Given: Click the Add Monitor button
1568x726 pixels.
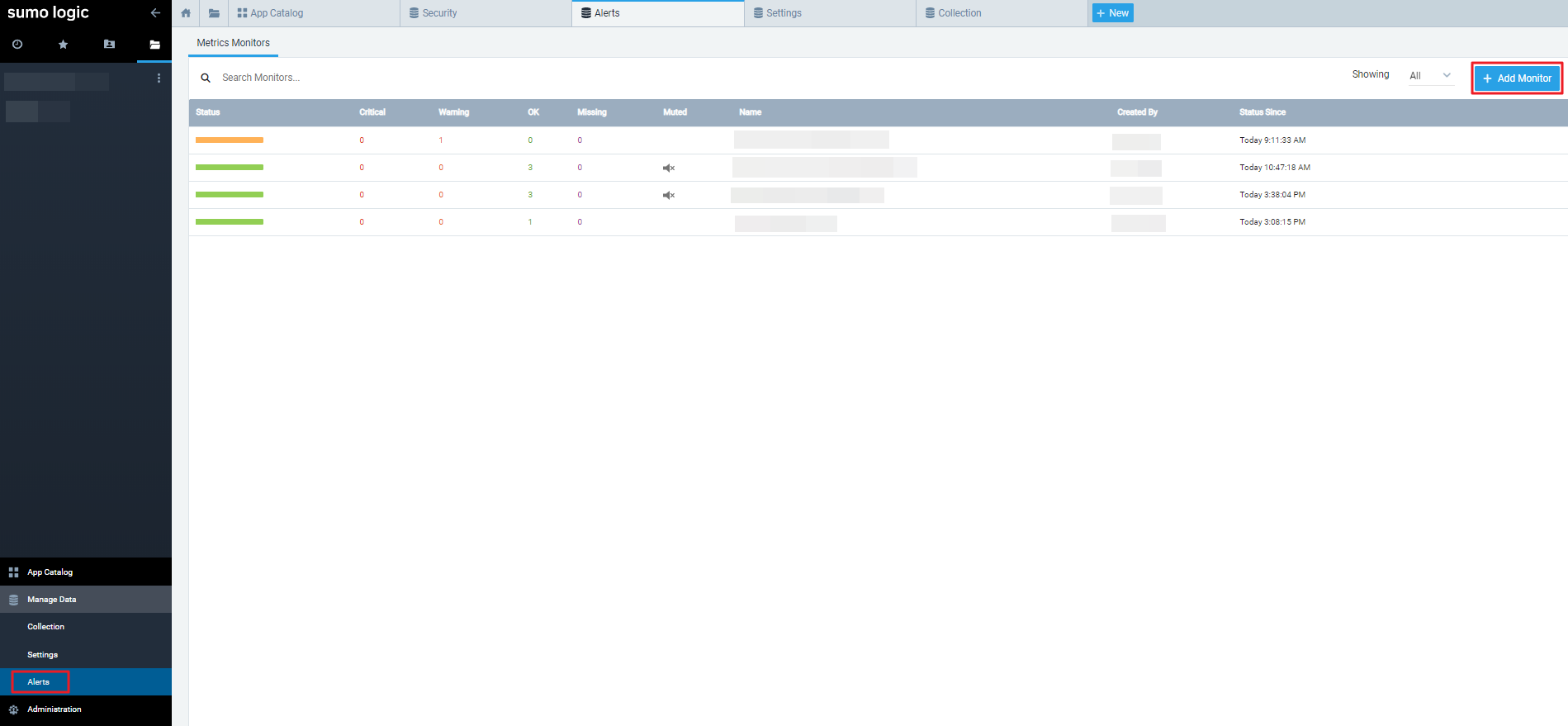Looking at the screenshot, I should tap(1517, 78).
